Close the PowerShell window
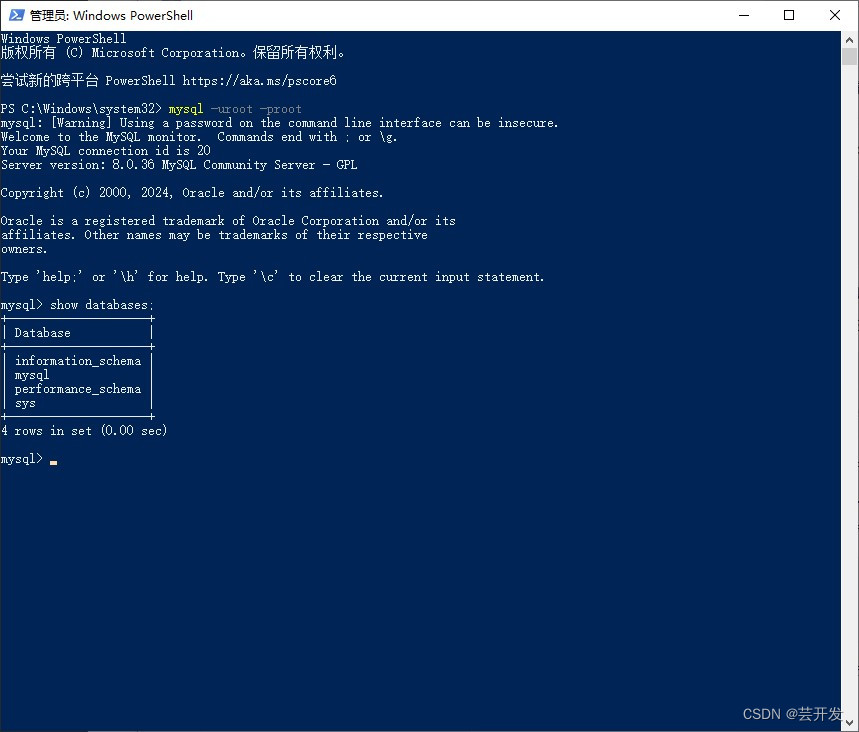Image resolution: width=859 pixels, height=732 pixels. coord(835,15)
